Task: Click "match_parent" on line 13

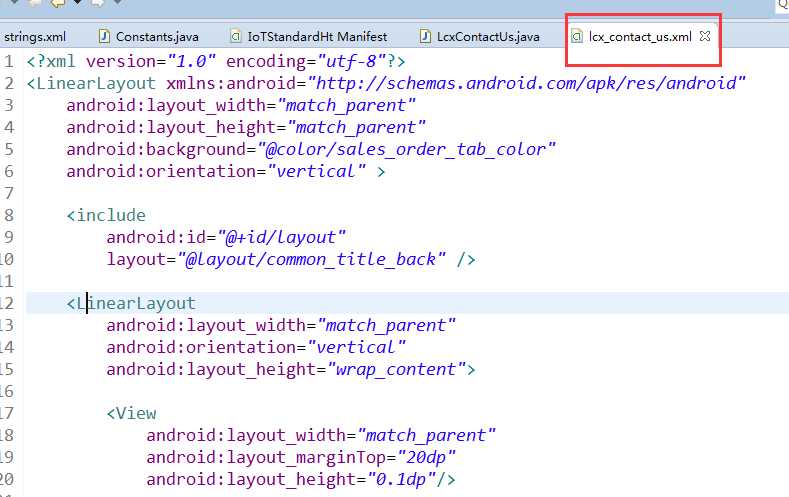Action: tap(386, 325)
